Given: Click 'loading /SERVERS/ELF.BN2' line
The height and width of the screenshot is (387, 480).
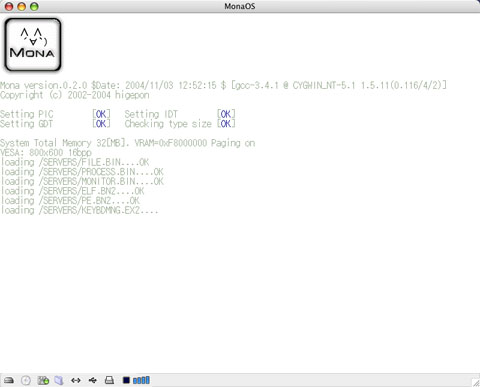Looking at the screenshot, I should click(x=72, y=191).
